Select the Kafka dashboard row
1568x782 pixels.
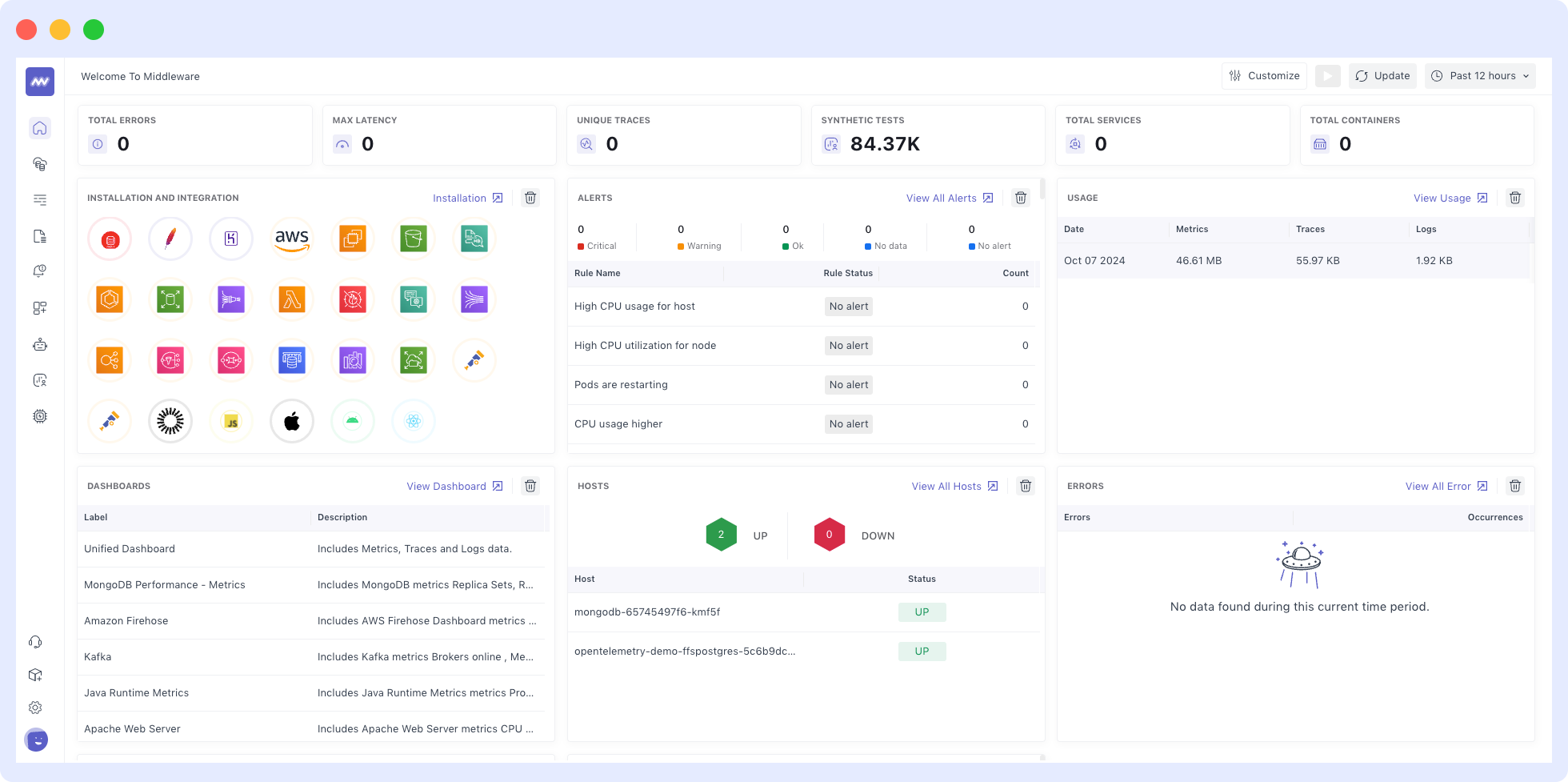(98, 656)
